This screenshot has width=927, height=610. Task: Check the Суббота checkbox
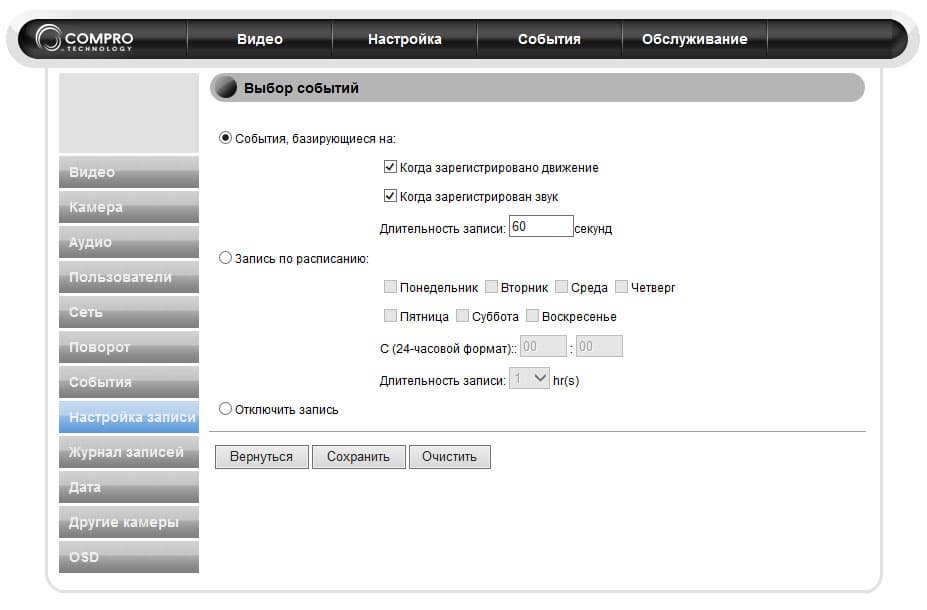point(462,316)
